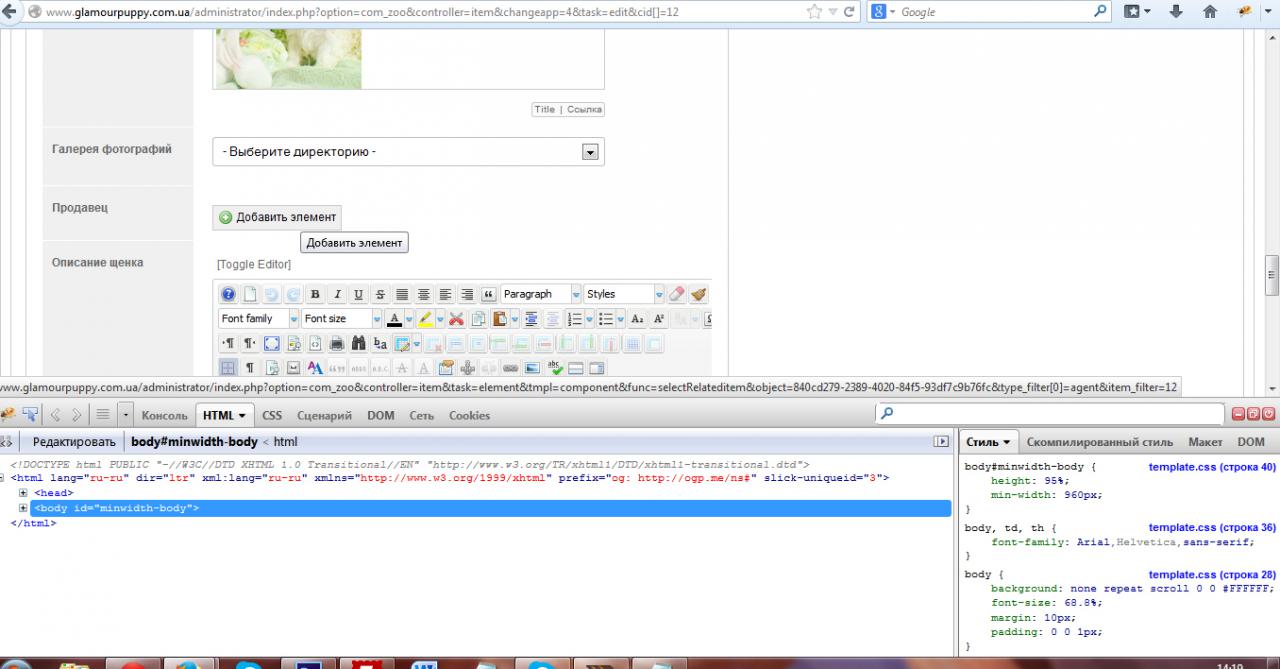The width and height of the screenshot is (1280, 669).
Task: Click the green Add element button
Action: point(277,217)
